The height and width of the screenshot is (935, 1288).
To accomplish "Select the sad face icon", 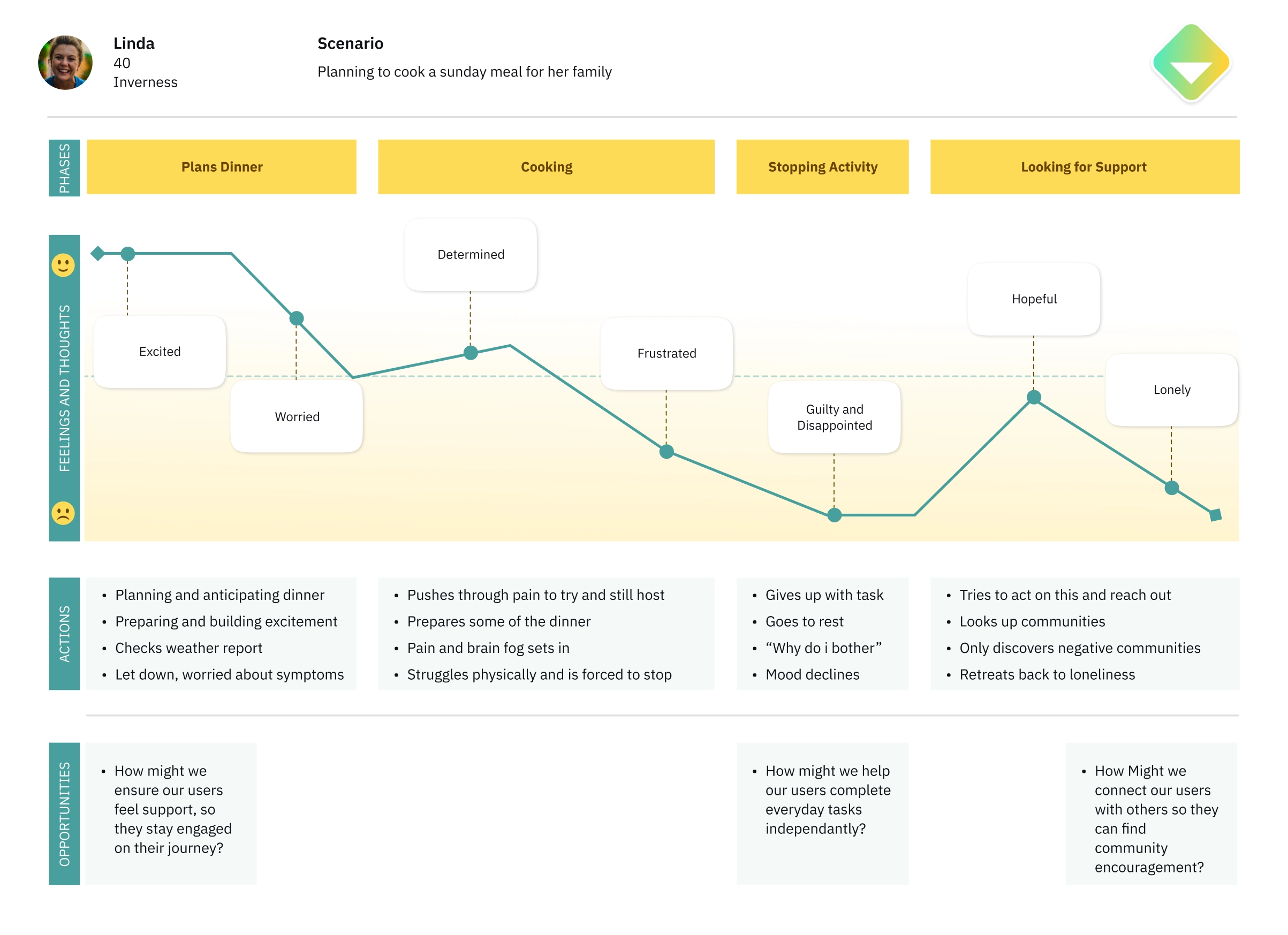I will pos(63,513).
